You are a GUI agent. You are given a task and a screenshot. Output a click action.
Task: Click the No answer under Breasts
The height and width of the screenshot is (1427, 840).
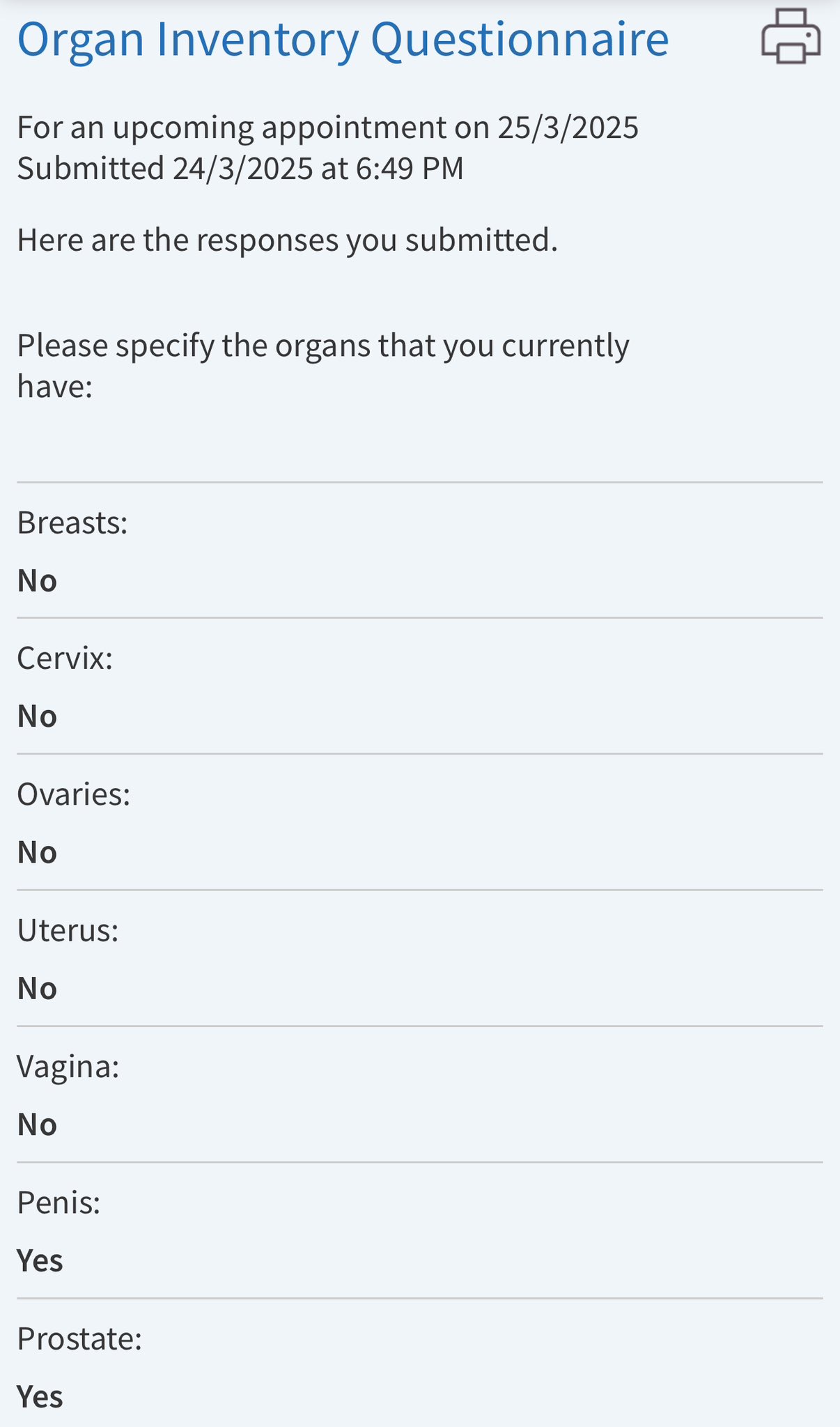(x=37, y=580)
